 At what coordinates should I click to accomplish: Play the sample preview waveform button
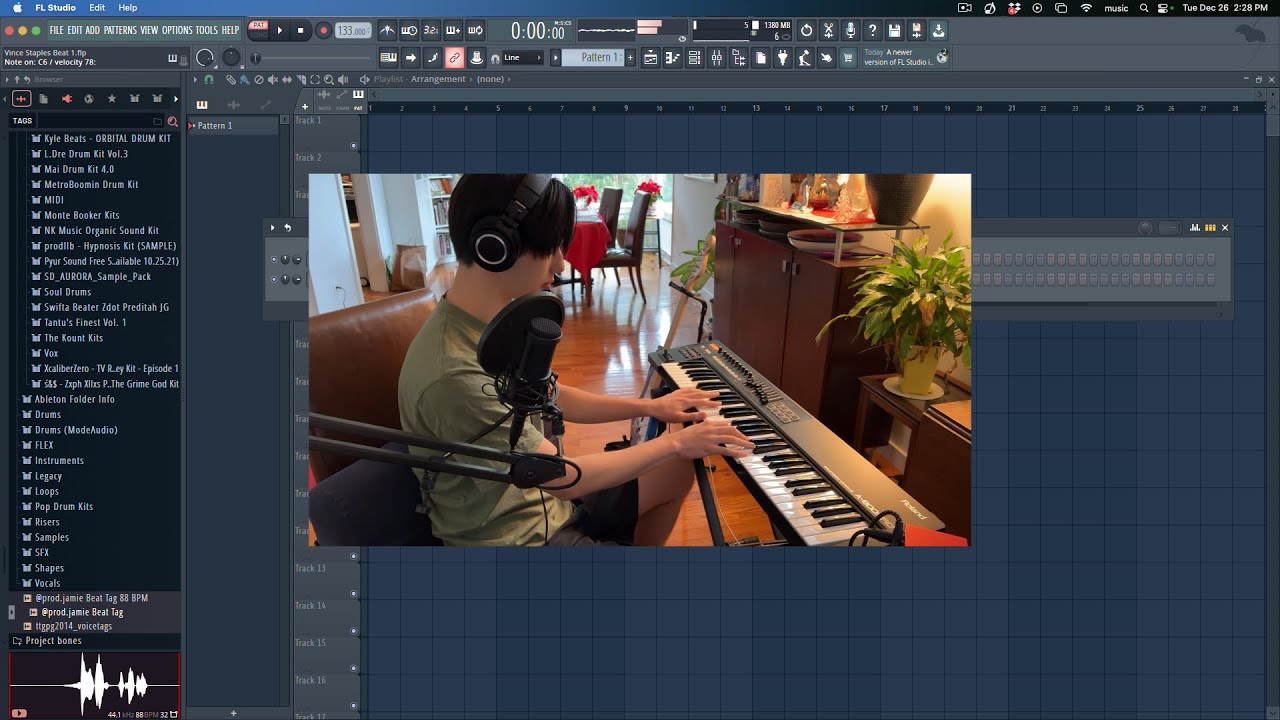pos(19,713)
